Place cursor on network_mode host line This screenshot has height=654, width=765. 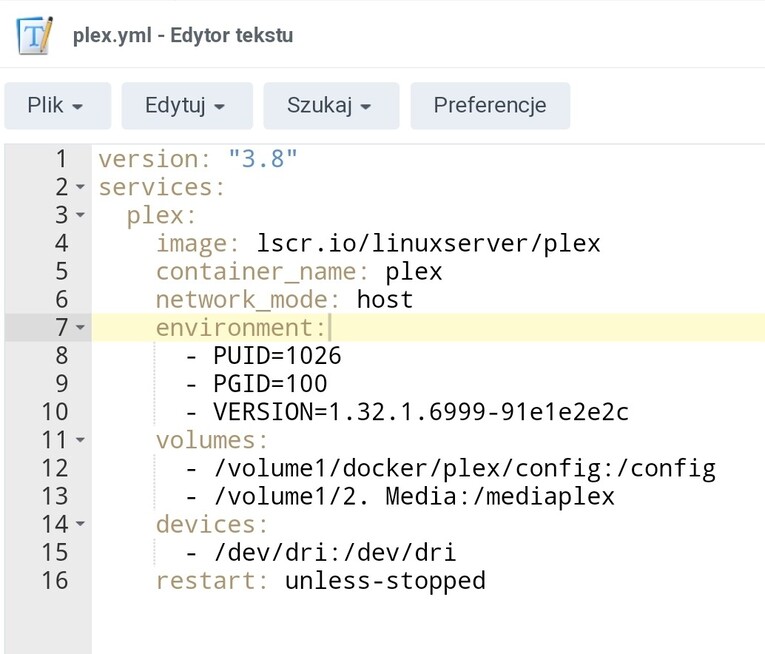click(x=284, y=300)
